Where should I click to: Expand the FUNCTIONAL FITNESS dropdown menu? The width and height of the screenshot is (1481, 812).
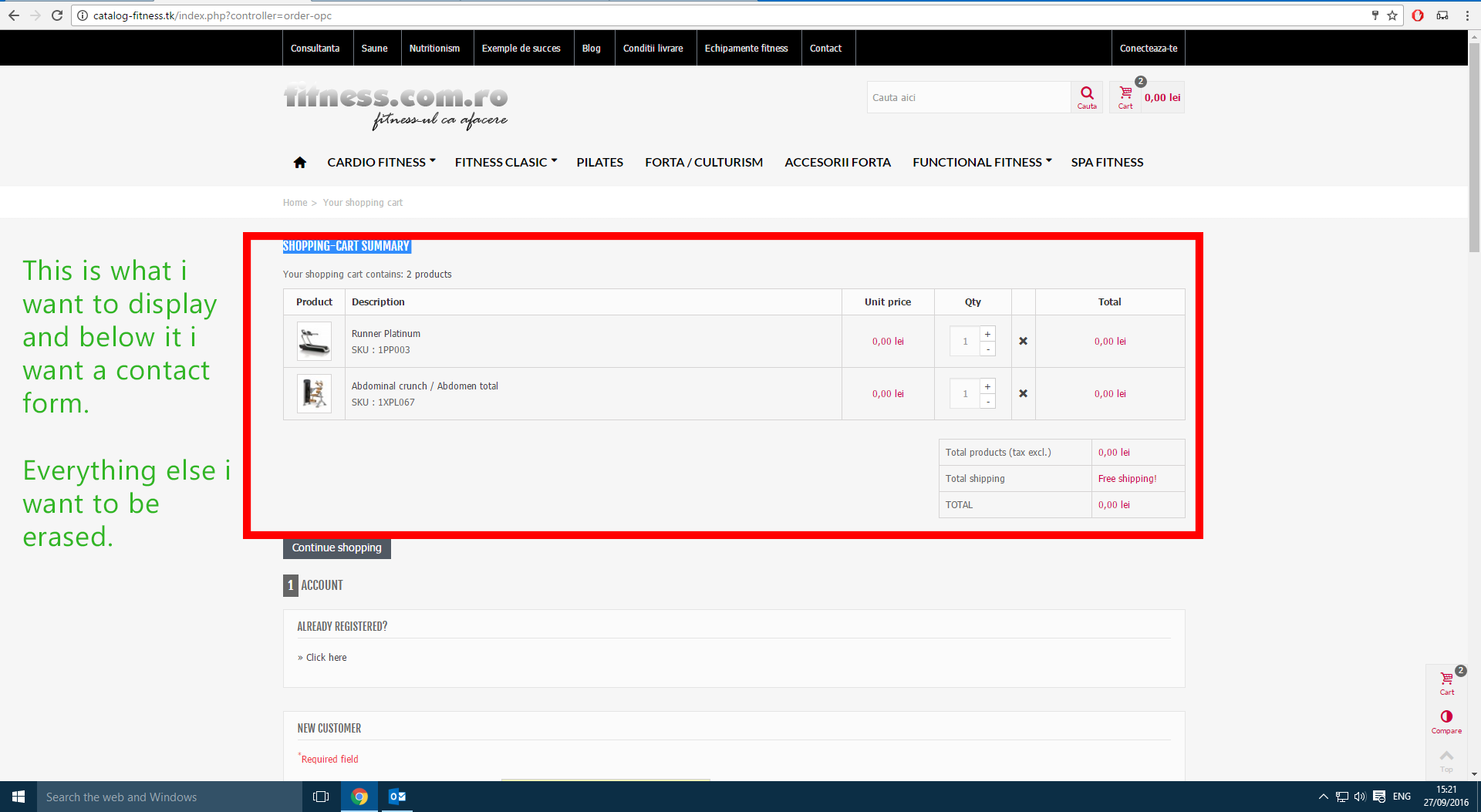click(x=982, y=162)
